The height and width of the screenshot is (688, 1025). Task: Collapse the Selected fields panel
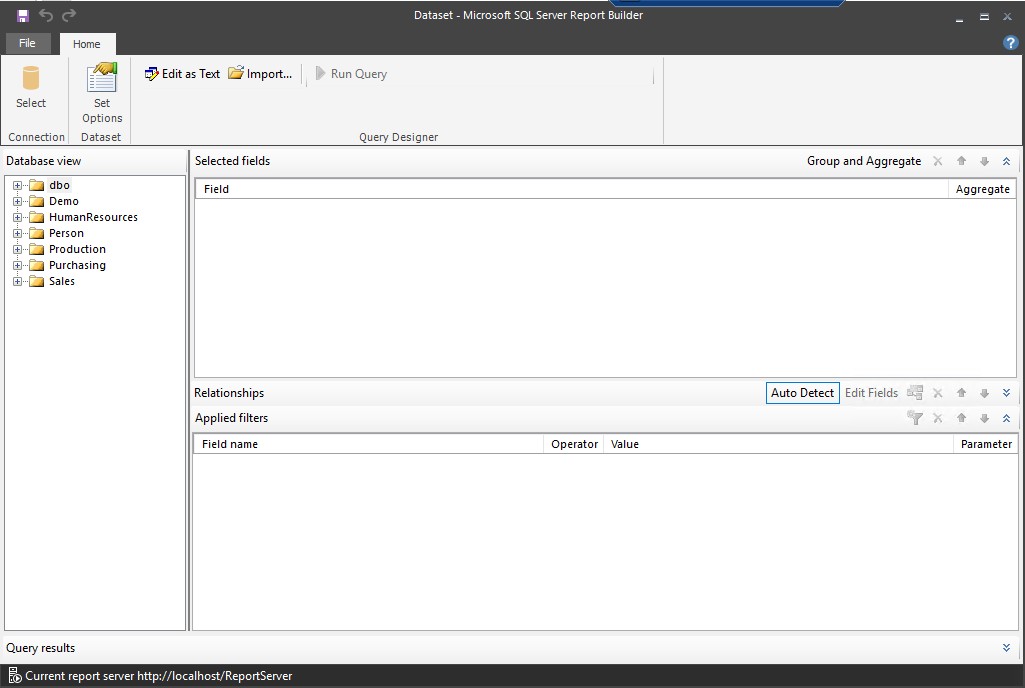1006,161
